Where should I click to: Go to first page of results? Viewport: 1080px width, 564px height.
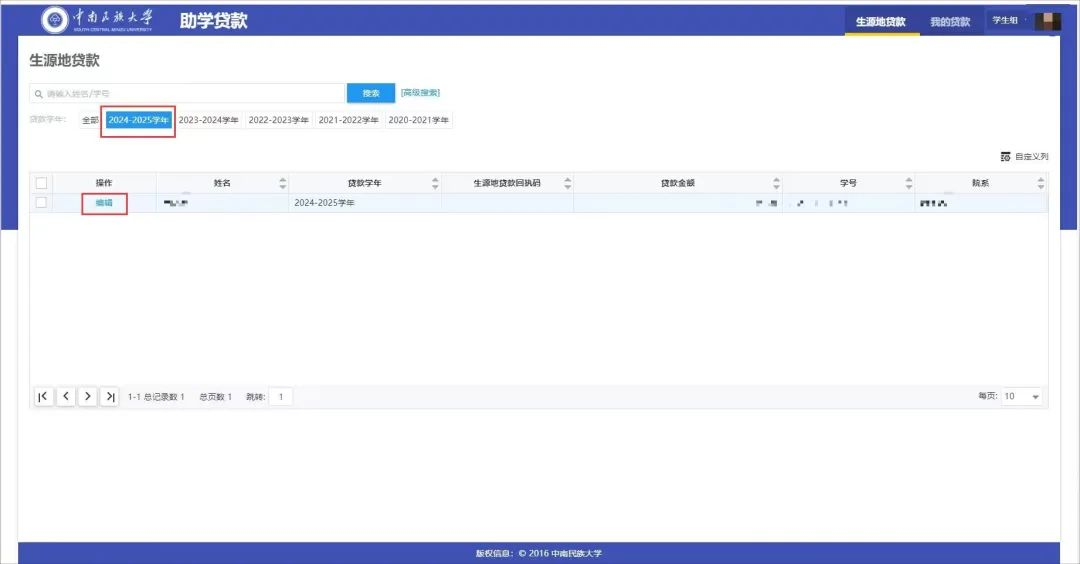click(43, 397)
